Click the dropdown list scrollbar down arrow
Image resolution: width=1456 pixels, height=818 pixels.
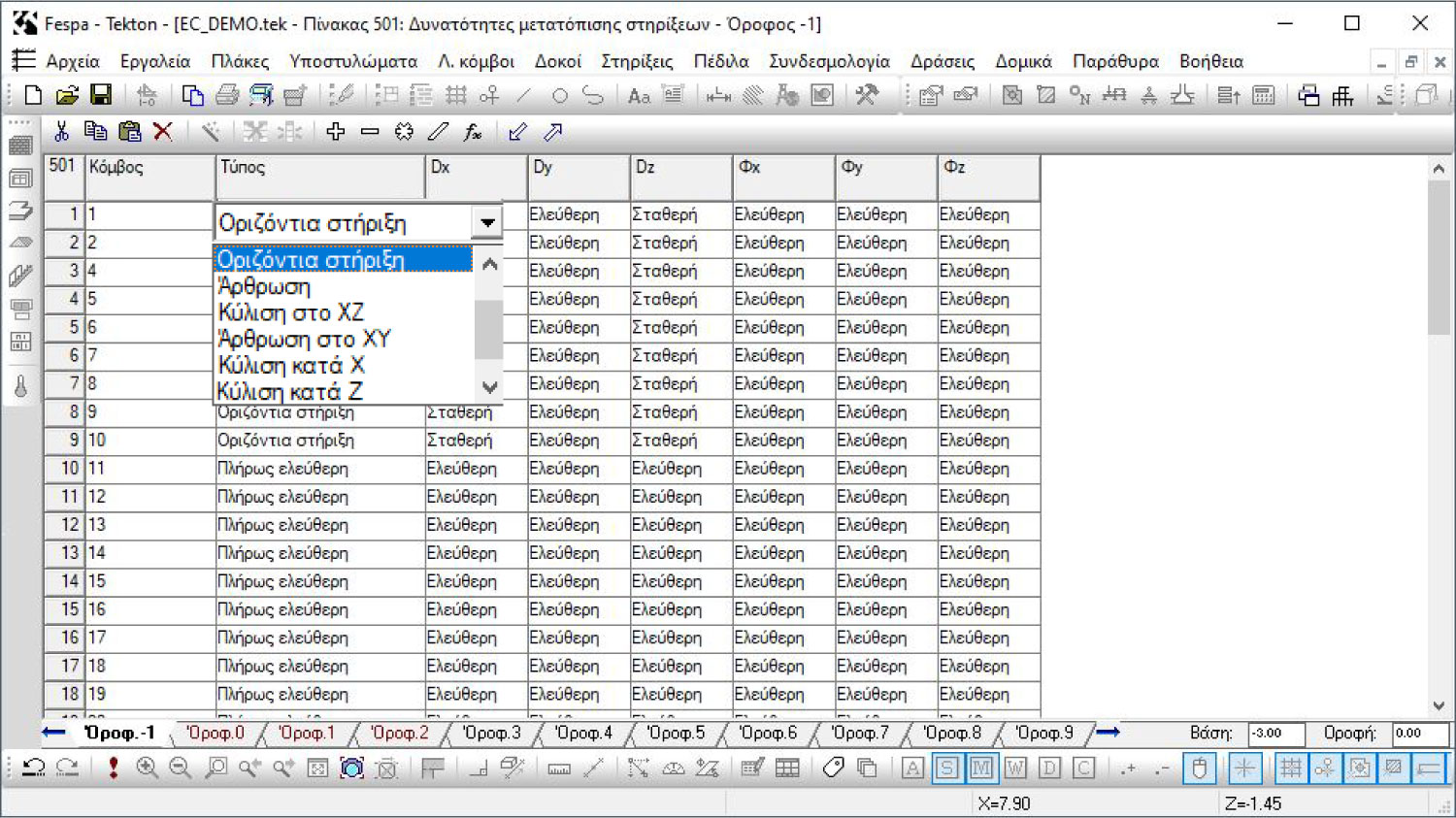(490, 387)
